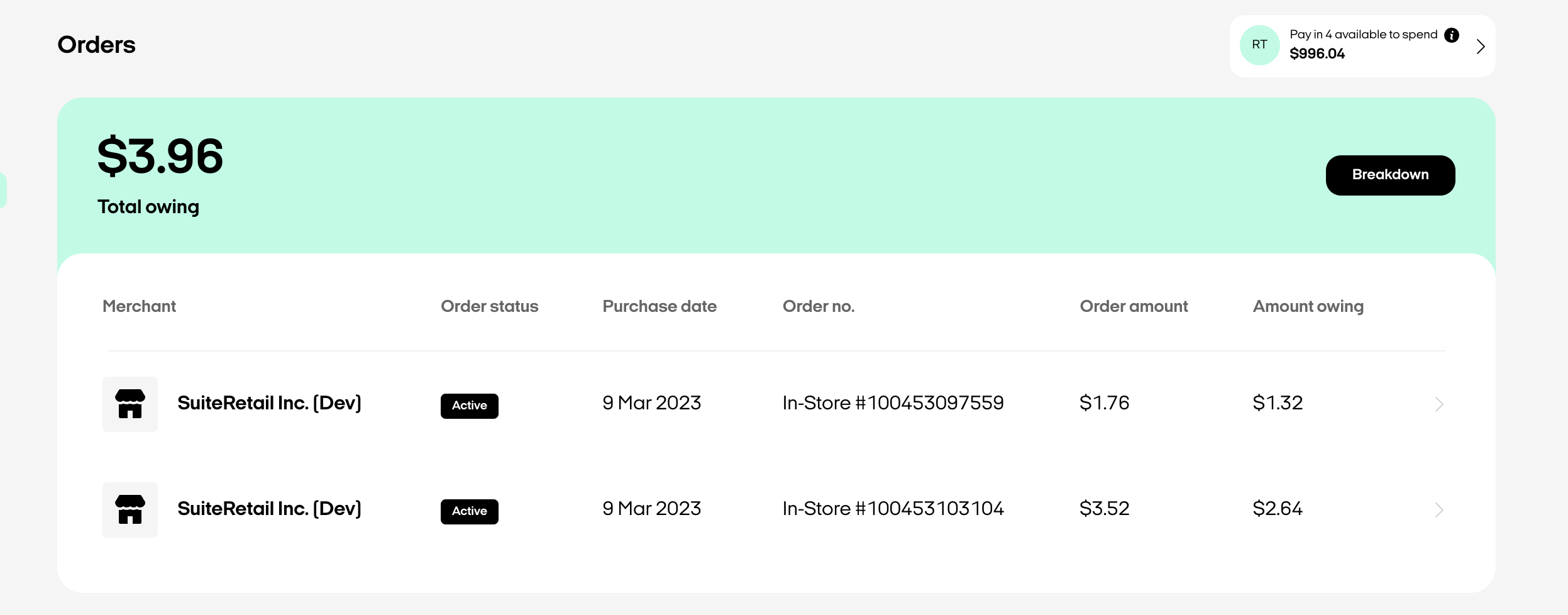
Task: Open order In-Store #100453097559
Action: tap(893, 403)
